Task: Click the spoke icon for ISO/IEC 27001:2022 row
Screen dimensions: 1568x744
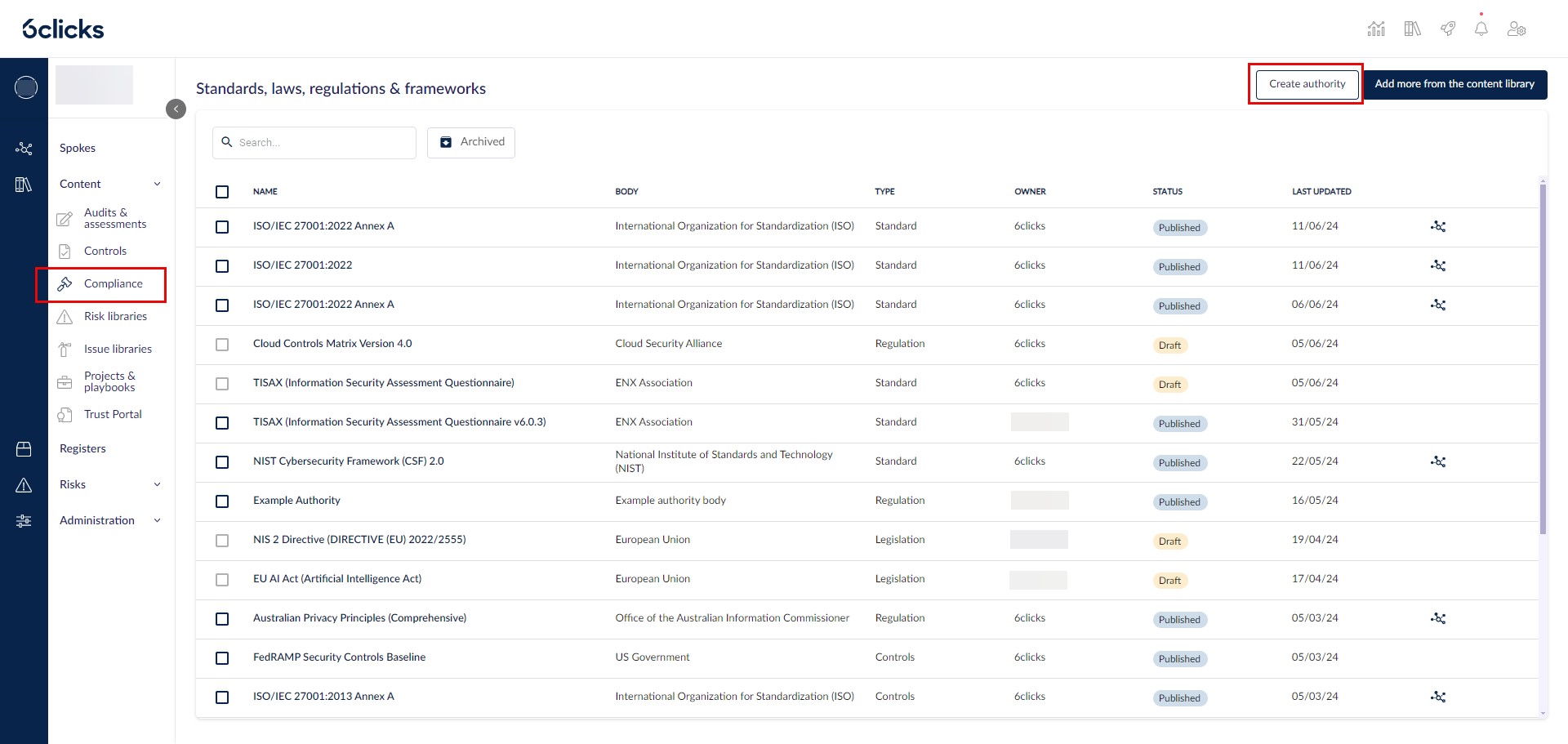Action: pyautogui.click(x=1438, y=265)
